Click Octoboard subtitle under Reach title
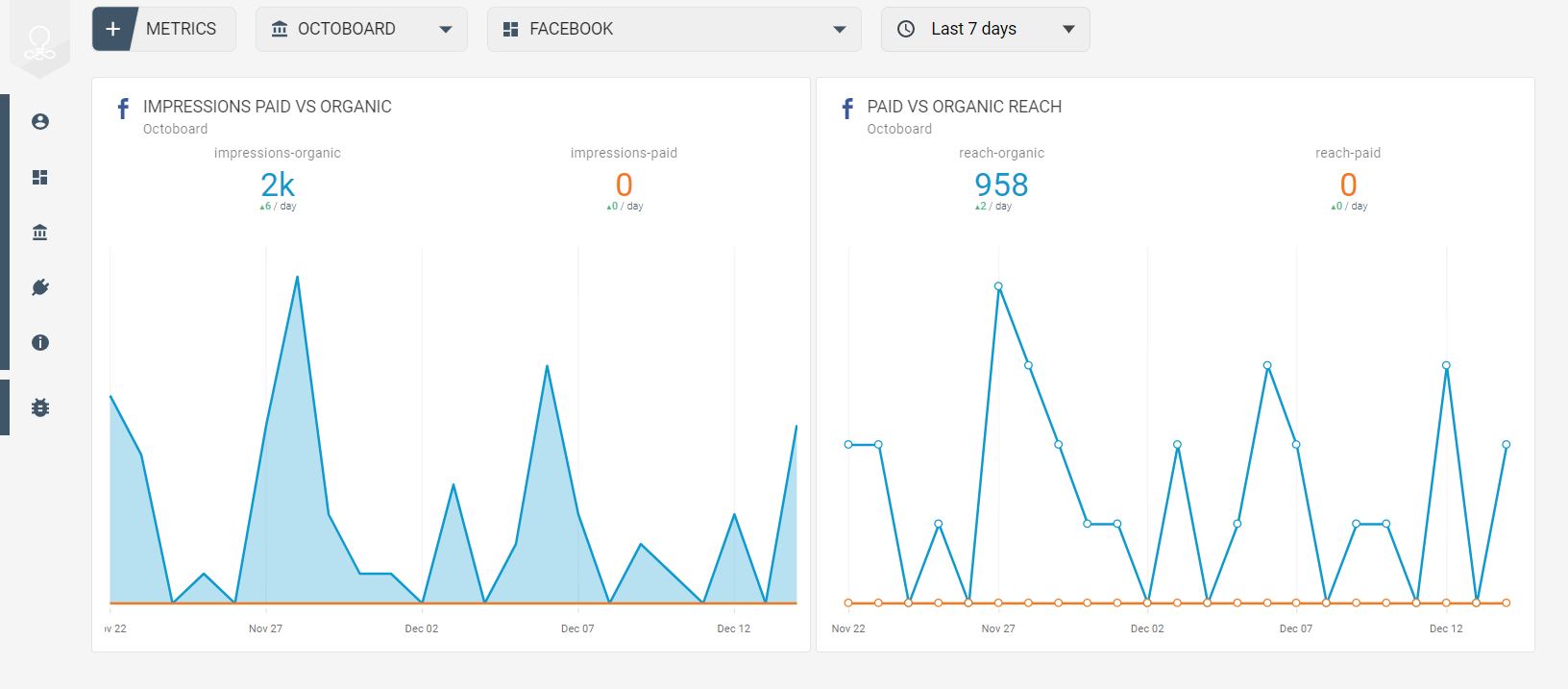 click(899, 129)
